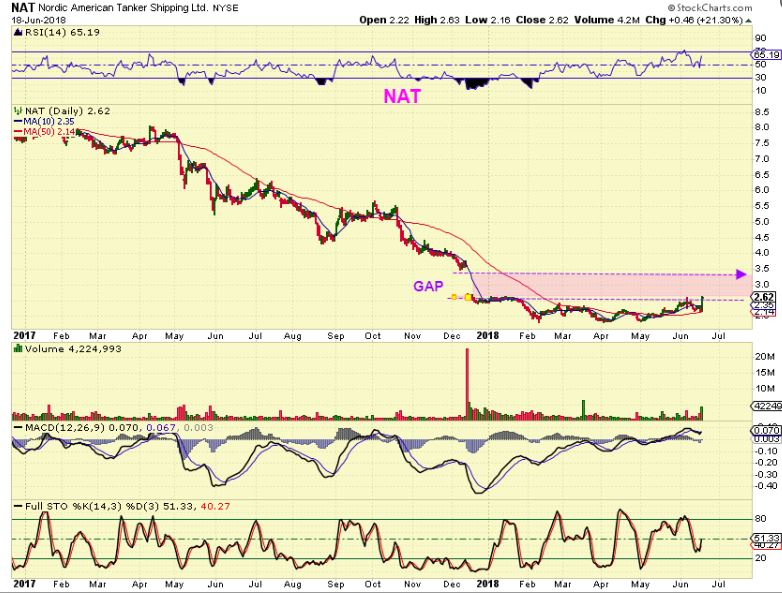Click the High 2.63 value
Image resolution: width=782 pixels, height=593 pixels.
(x=437, y=20)
